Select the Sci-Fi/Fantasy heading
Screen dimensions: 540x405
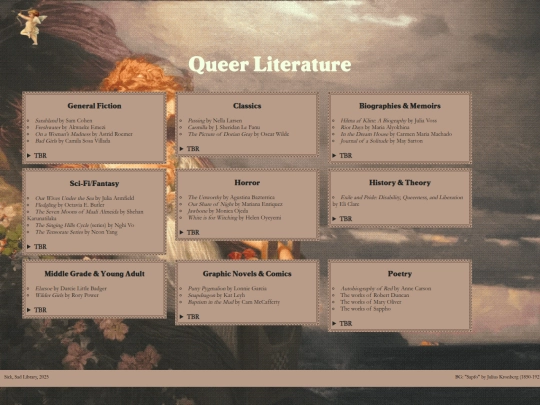coord(94,183)
